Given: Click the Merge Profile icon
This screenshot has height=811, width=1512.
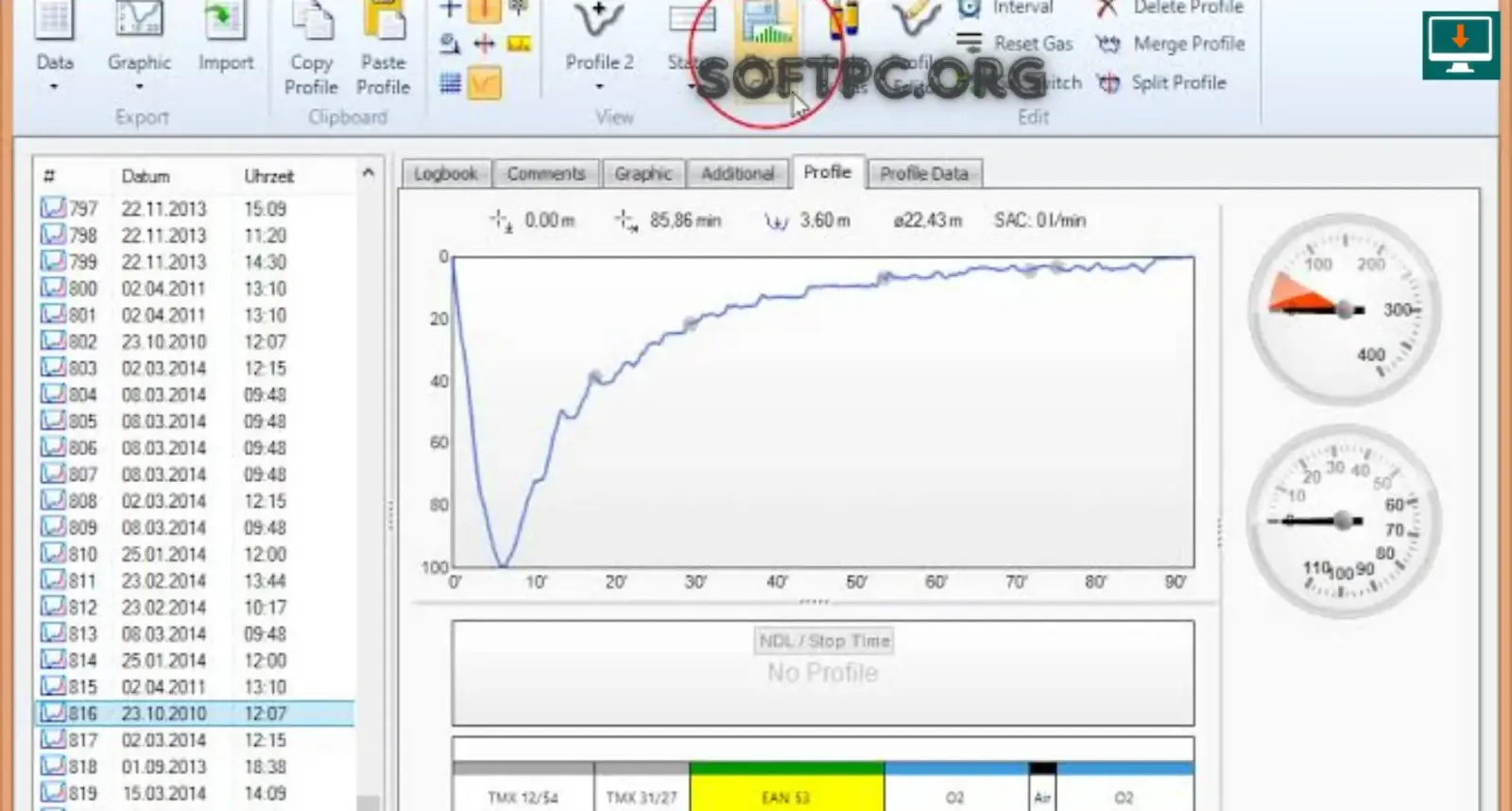Looking at the screenshot, I should tap(1108, 44).
